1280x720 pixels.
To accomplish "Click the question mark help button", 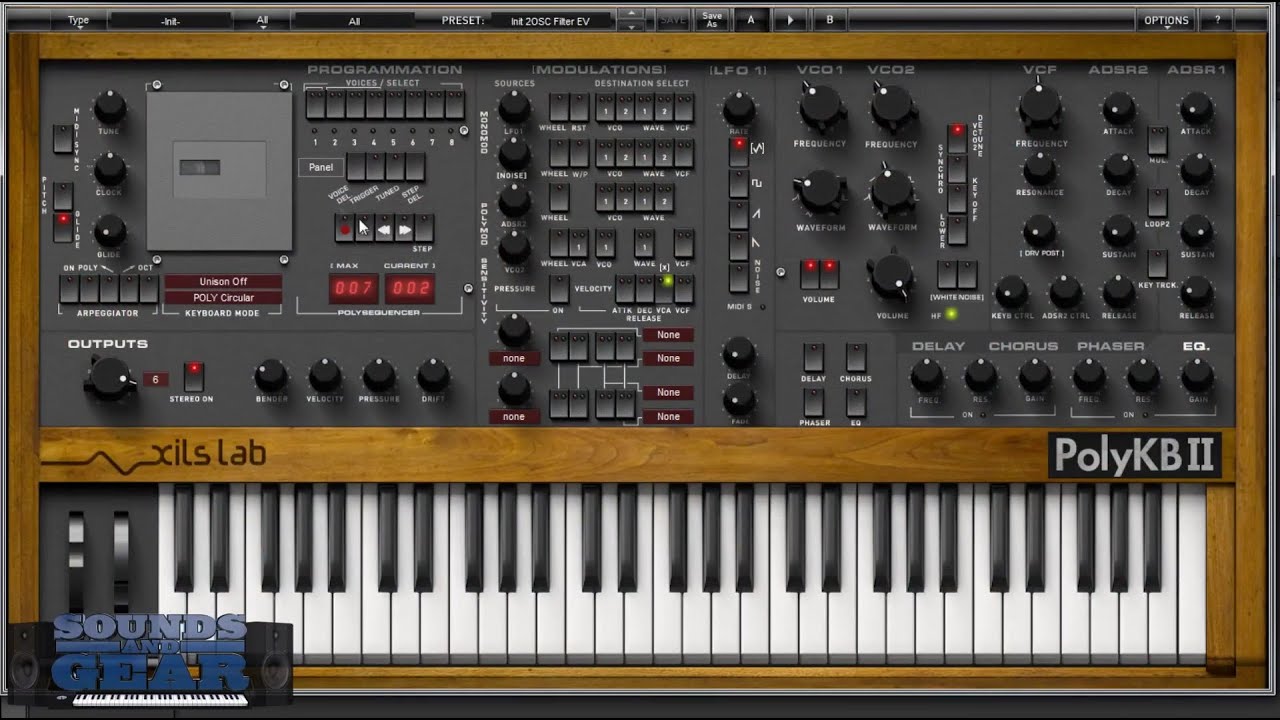I will pos(1217,19).
